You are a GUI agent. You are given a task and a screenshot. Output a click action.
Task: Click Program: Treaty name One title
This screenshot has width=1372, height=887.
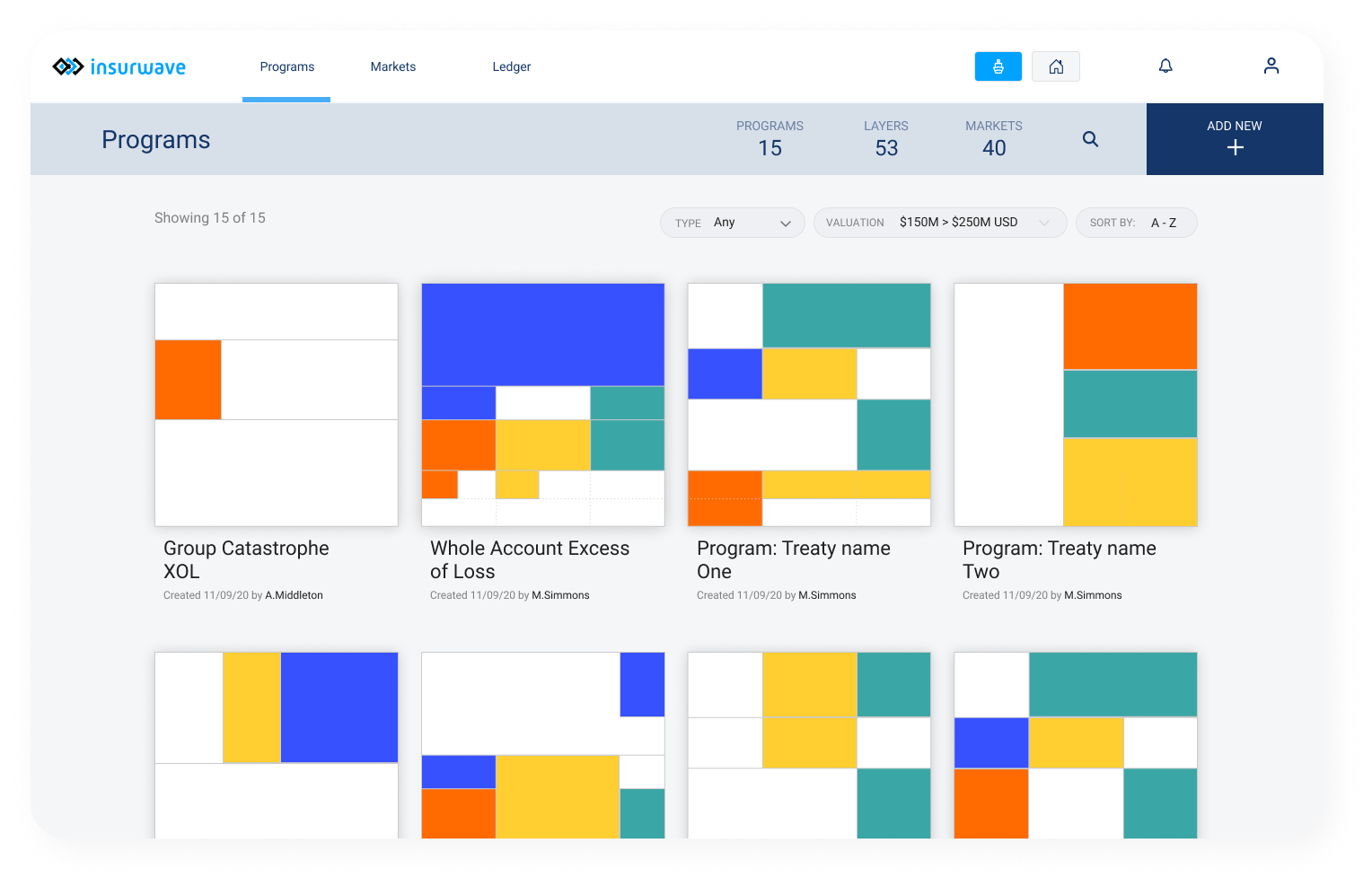point(794,560)
